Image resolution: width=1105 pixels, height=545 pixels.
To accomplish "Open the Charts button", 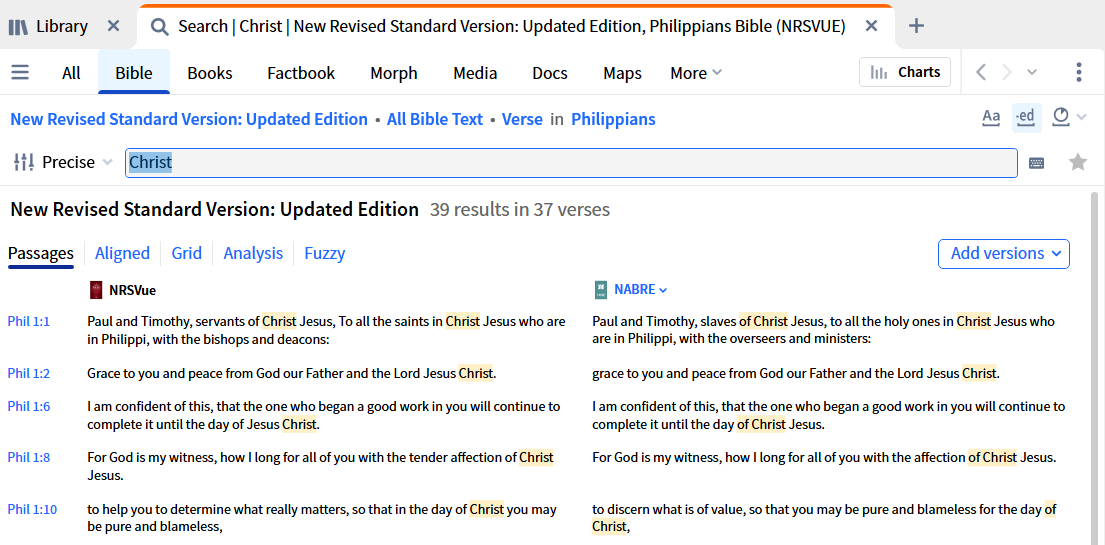I will pyautogui.click(x=905, y=72).
